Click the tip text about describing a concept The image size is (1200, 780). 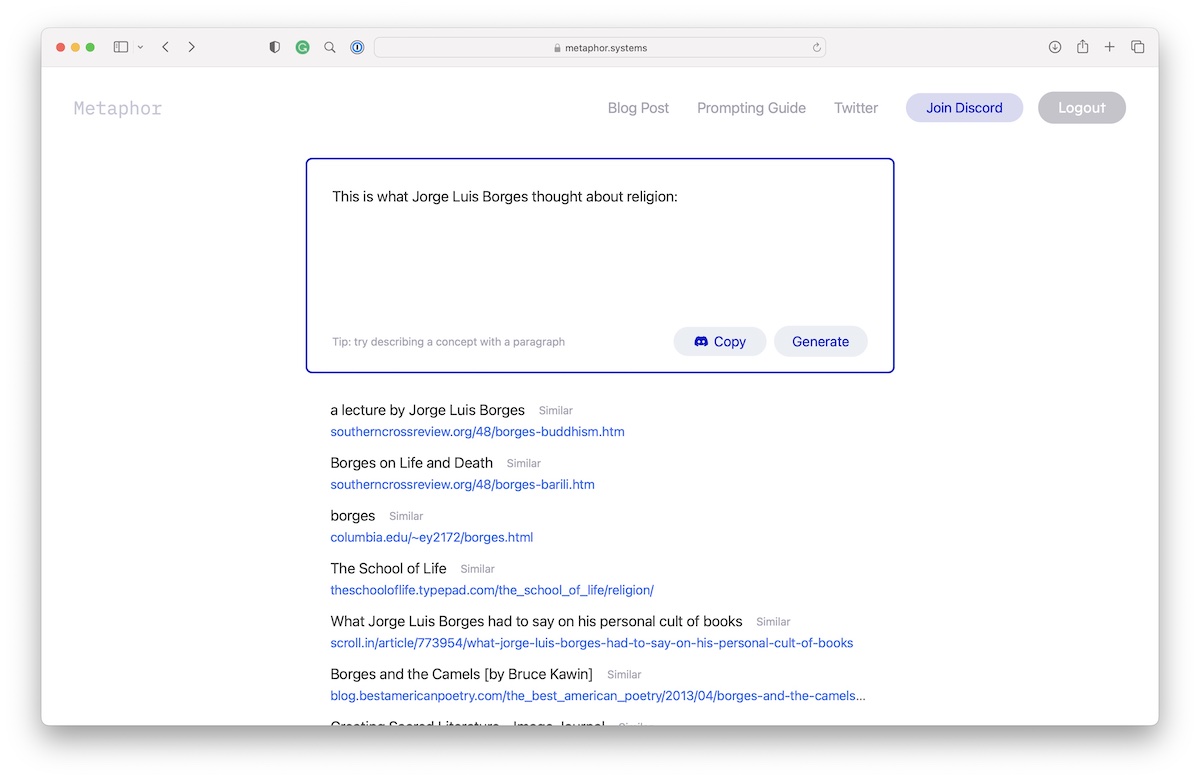[x=448, y=342]
